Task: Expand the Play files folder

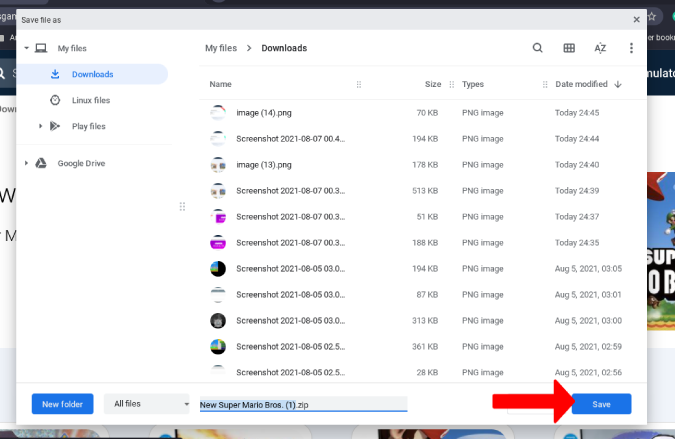Action: coord(41,126)
